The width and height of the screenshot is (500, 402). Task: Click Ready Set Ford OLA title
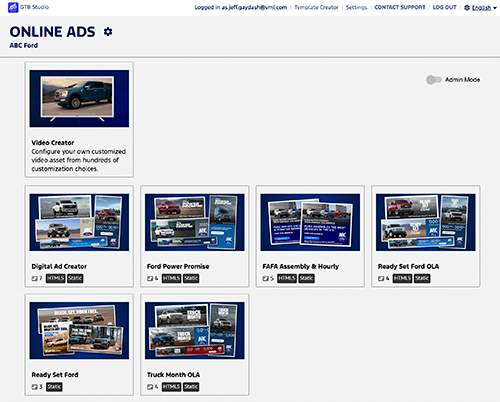[x=408, y=266]
